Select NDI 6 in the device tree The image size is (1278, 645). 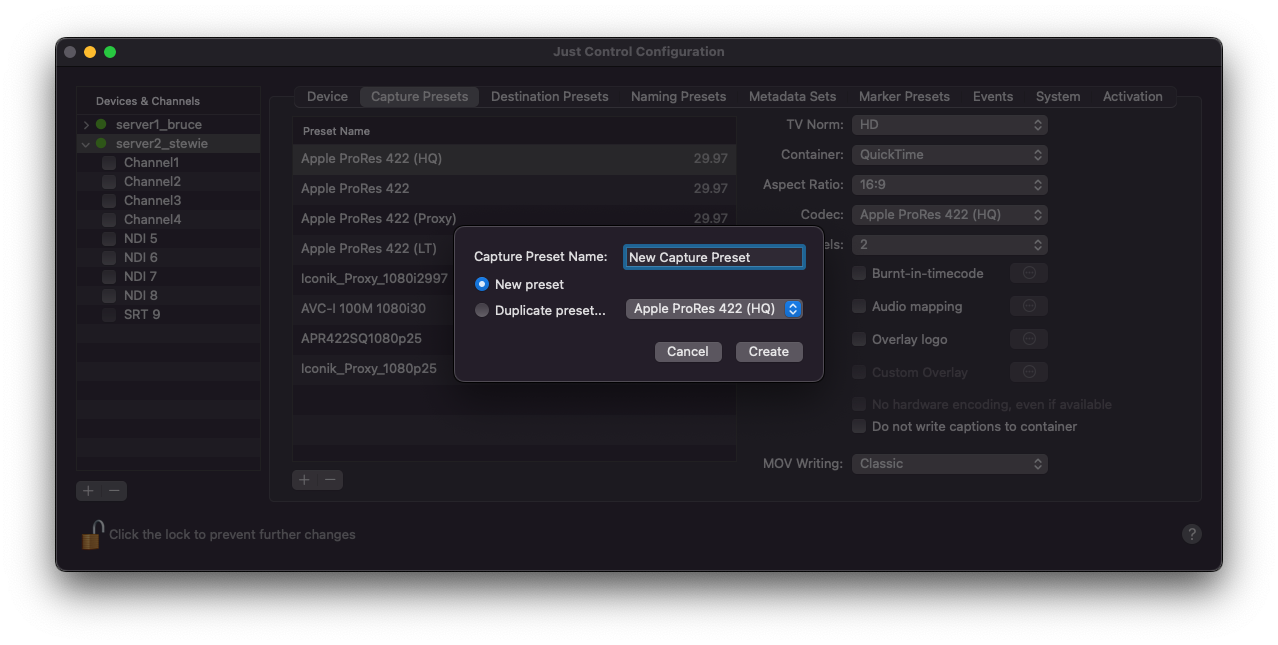[x=168, y=257]
